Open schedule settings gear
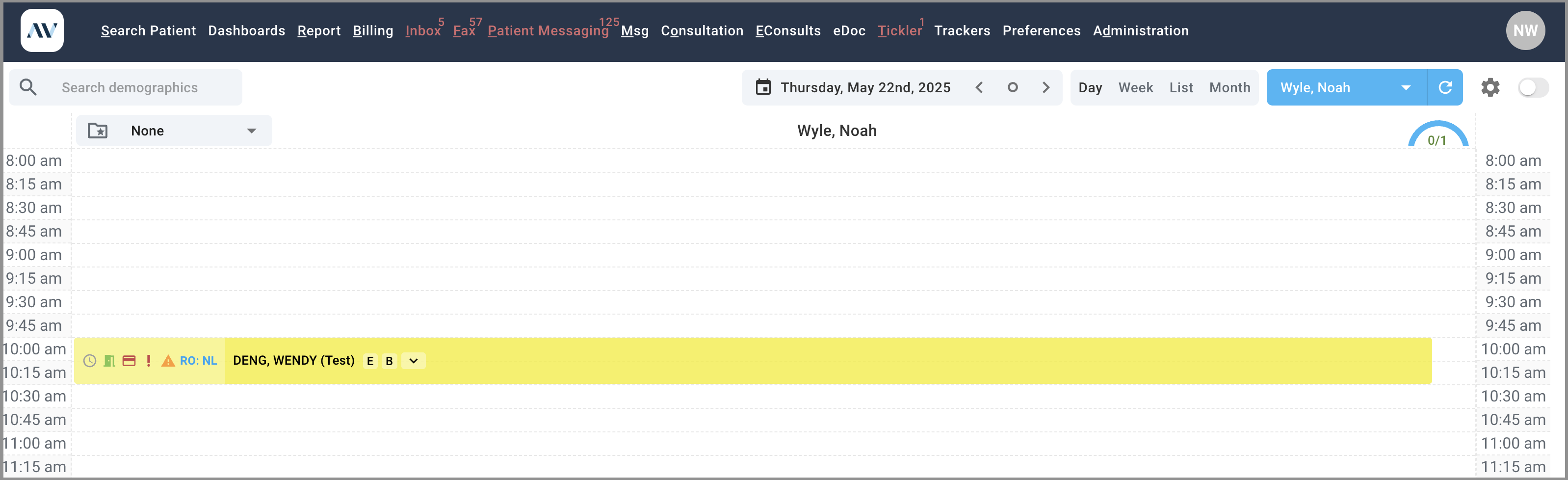Image resolution: width=1568 pixels, height=480 pixels. 1490,87
